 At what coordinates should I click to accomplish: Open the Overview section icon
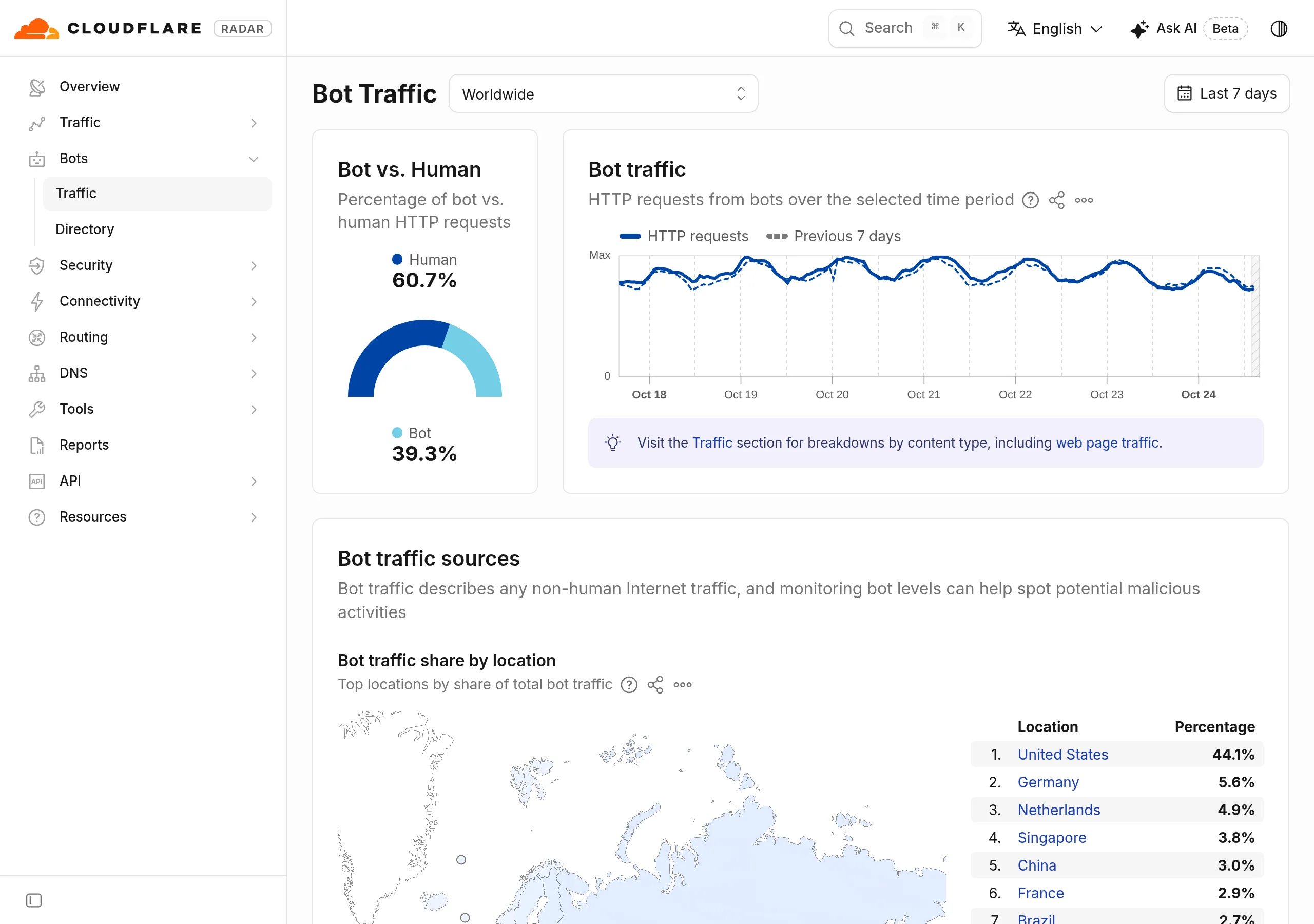click(x=36, y=87)
